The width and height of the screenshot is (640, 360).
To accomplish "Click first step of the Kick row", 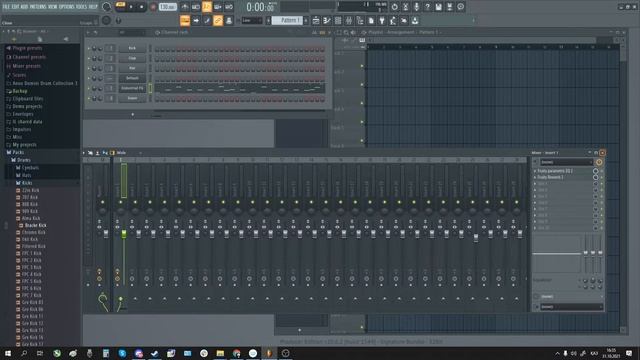I will pyautogui.click(x=157, y=50).
